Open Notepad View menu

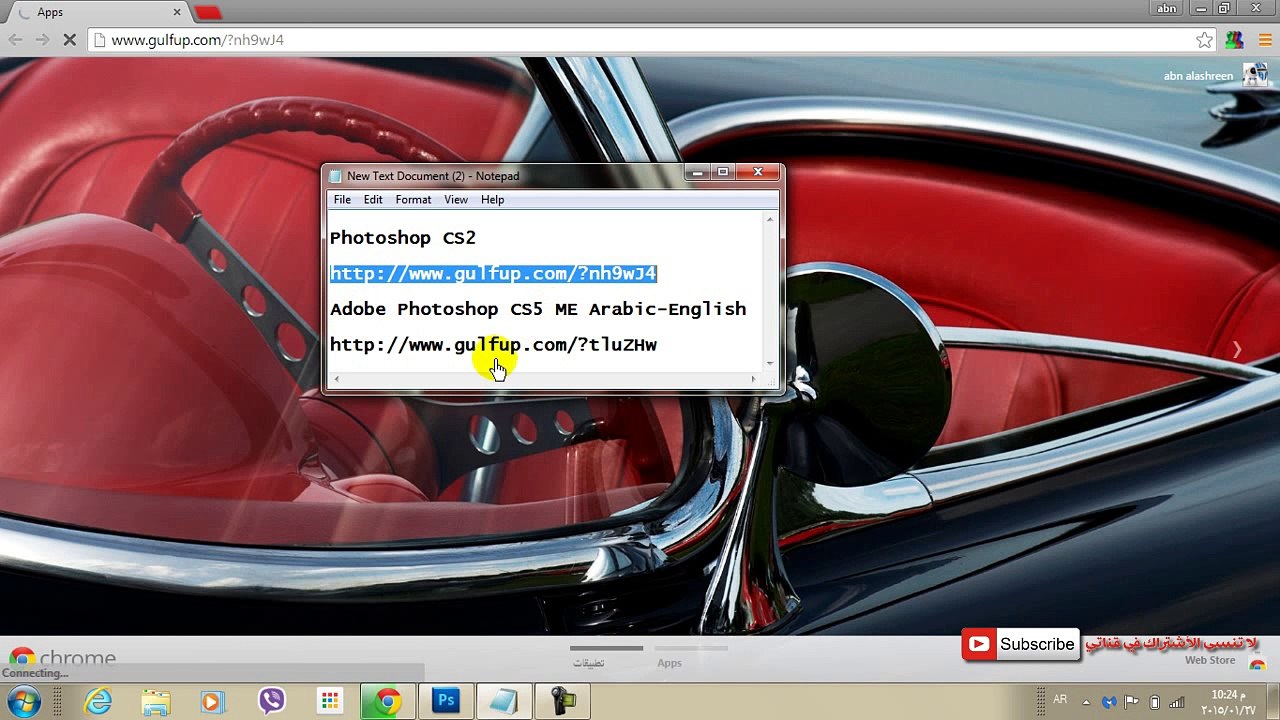[456, 200]
